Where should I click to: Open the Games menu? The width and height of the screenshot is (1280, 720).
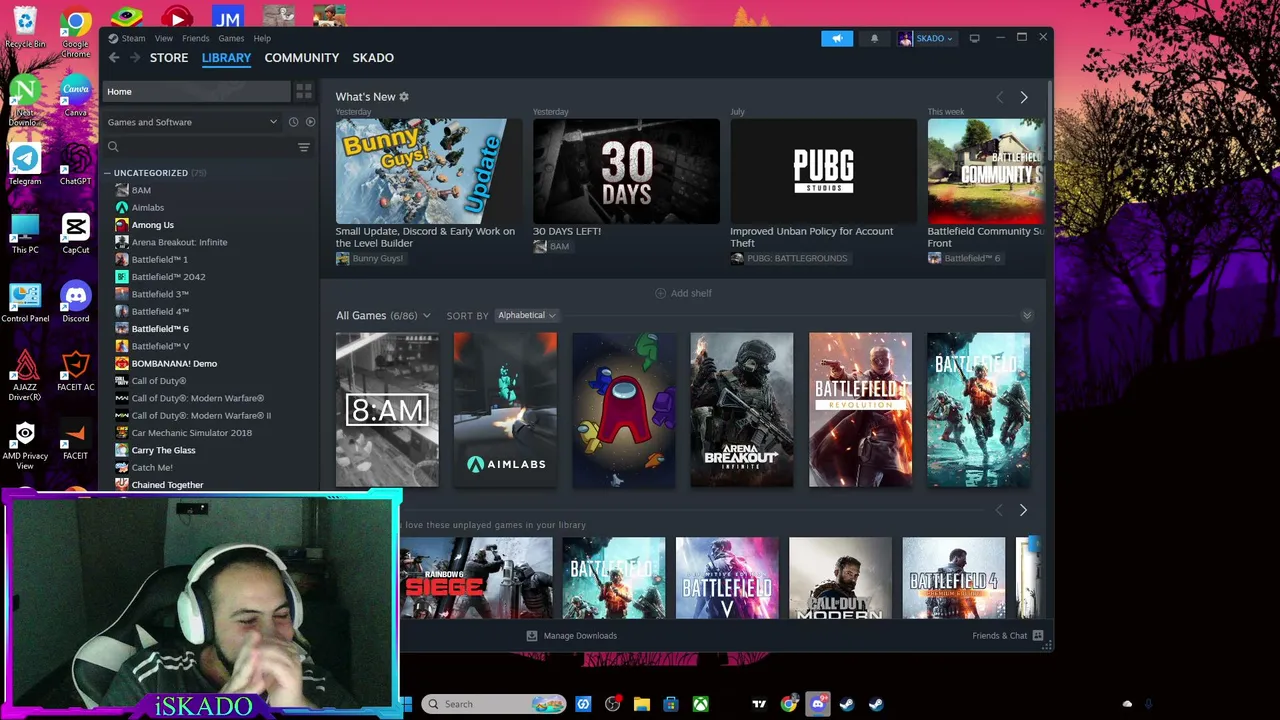tap(231, 38)
